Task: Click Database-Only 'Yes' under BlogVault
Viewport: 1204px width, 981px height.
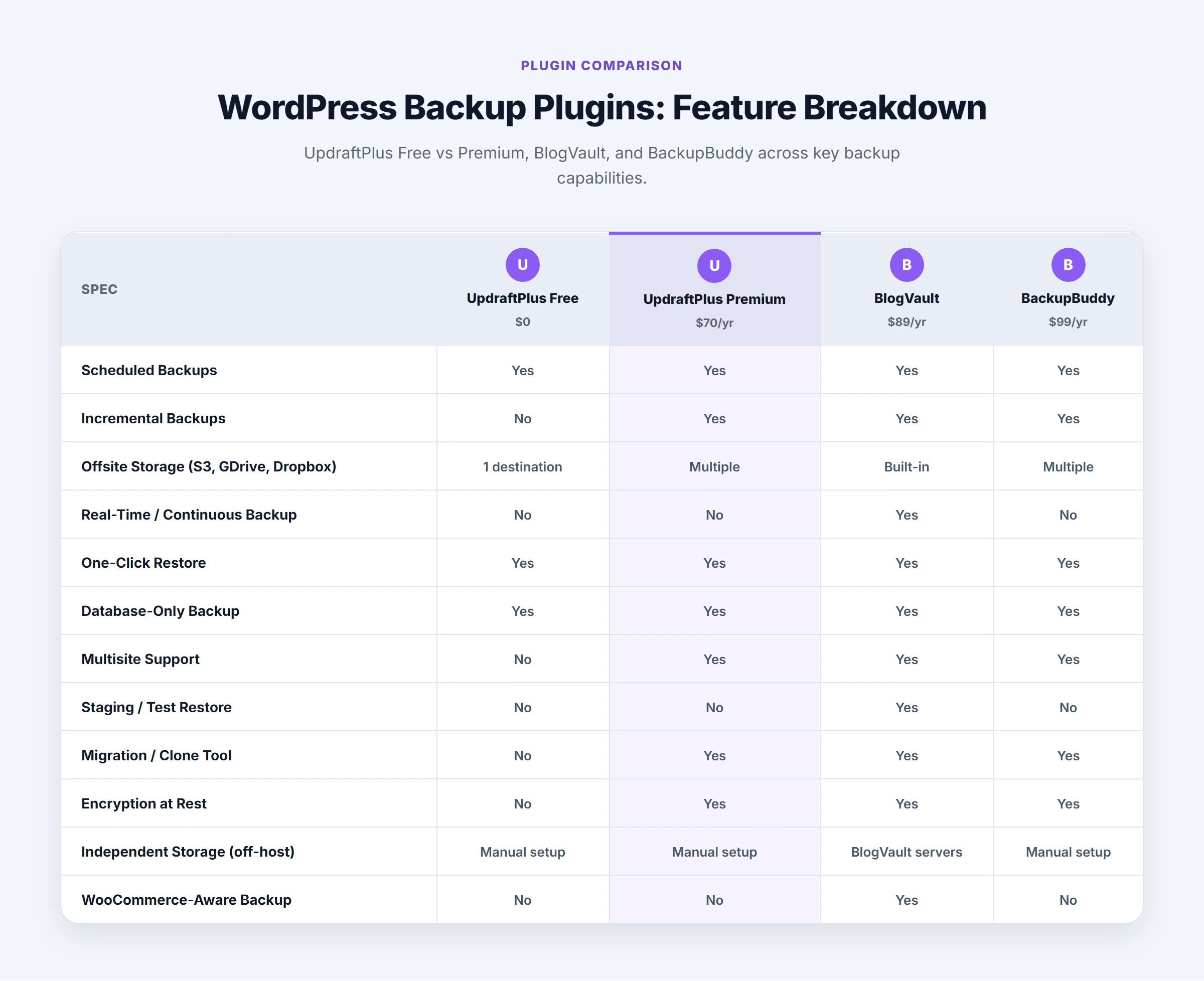Action: (x=907, y=611)
